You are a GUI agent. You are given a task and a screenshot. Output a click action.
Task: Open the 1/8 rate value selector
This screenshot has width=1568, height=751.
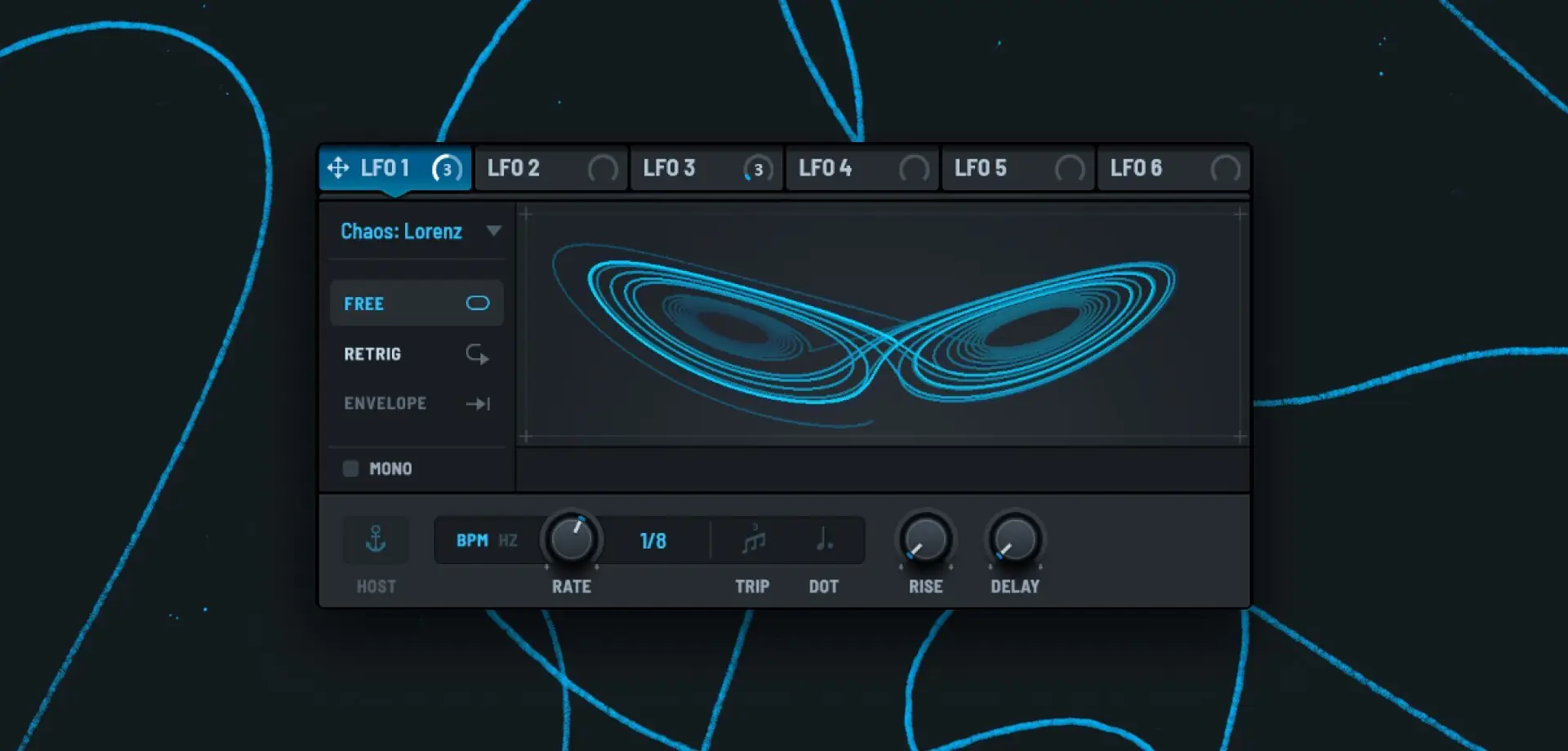click(652, 540)
